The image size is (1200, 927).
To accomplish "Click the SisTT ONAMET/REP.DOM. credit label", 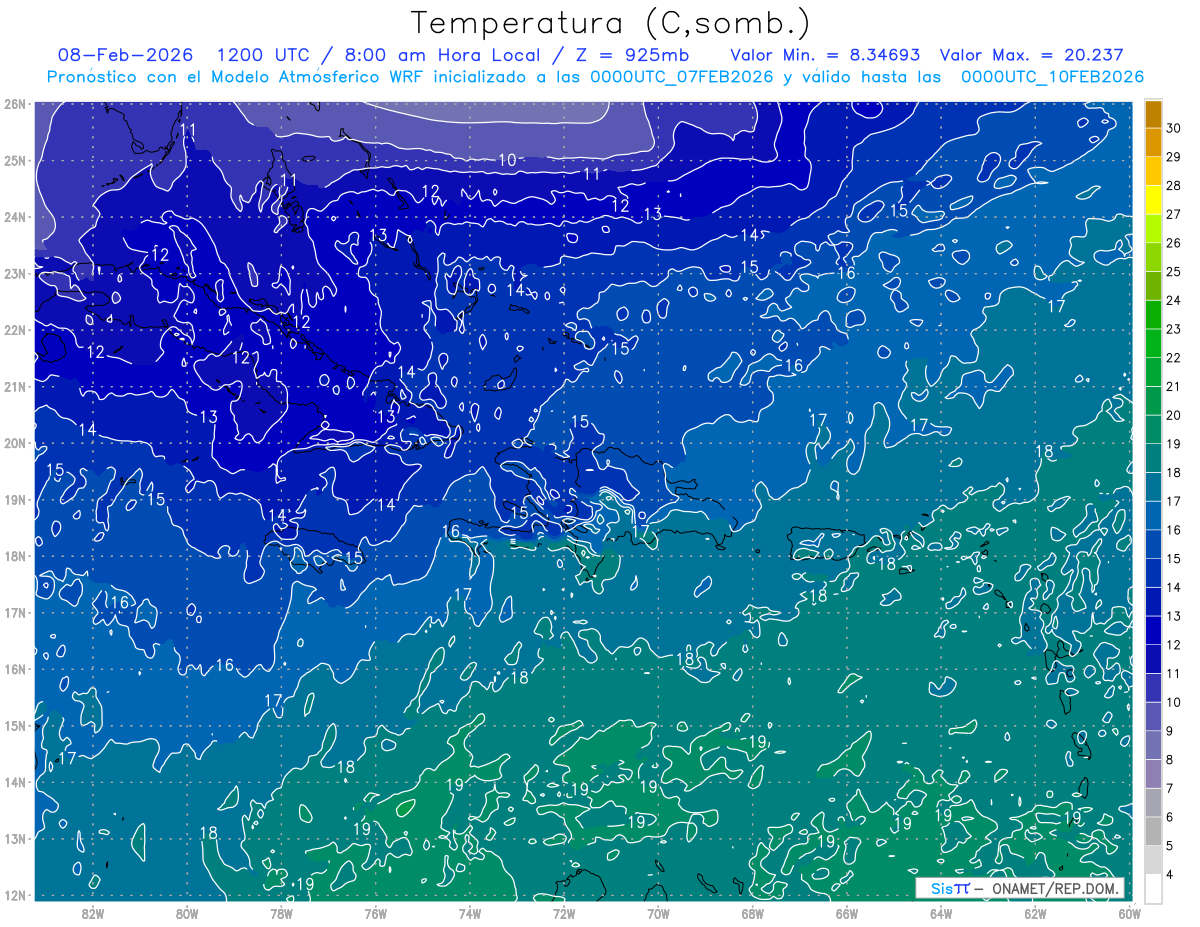I will point(1019,889).
